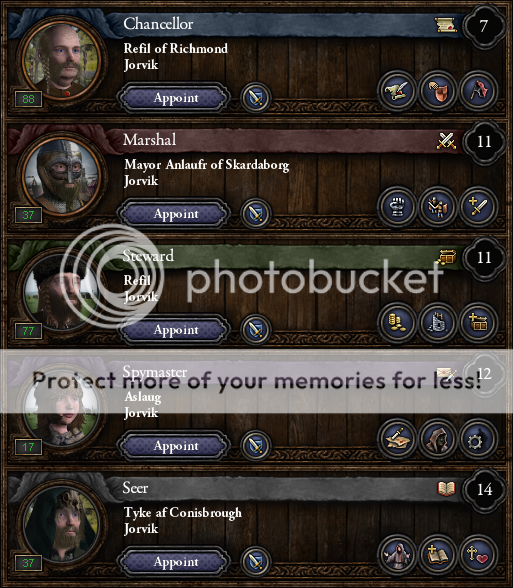Image resolution: width=513 pixels, height=588 pixels.
Task: Click the Seer's hooded monk mission icon
Action: [x=397, y=555]
